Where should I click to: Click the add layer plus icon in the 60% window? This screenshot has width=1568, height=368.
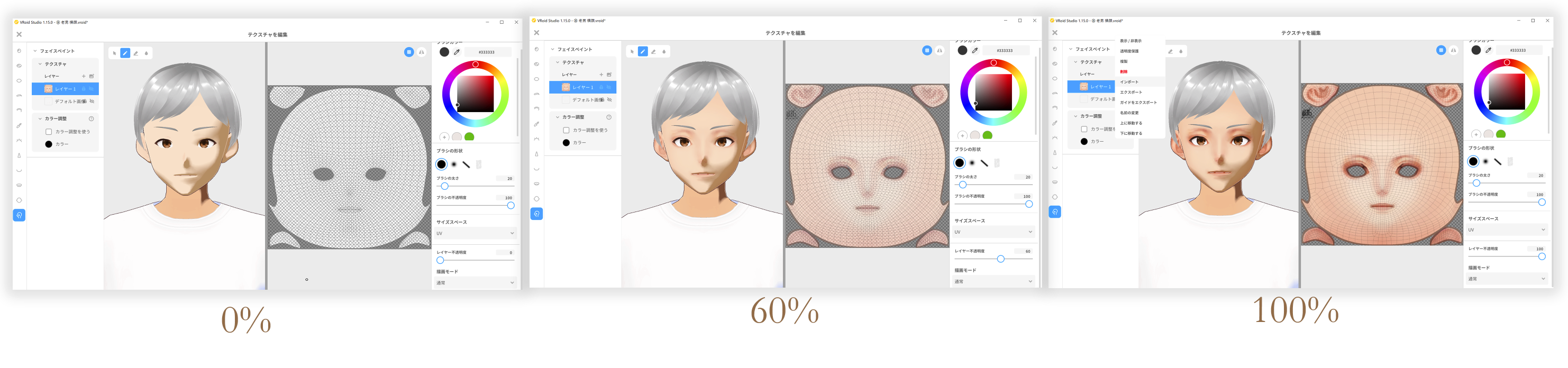601,75
